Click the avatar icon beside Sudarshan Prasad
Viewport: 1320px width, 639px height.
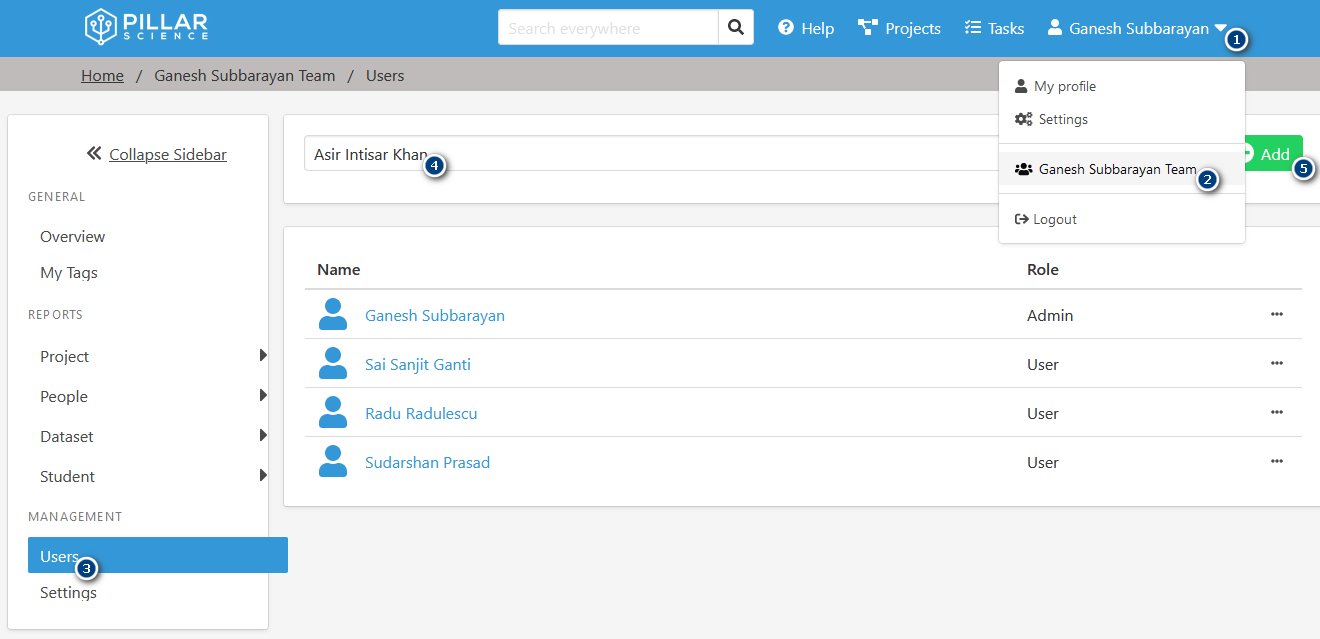coord(332,462)
